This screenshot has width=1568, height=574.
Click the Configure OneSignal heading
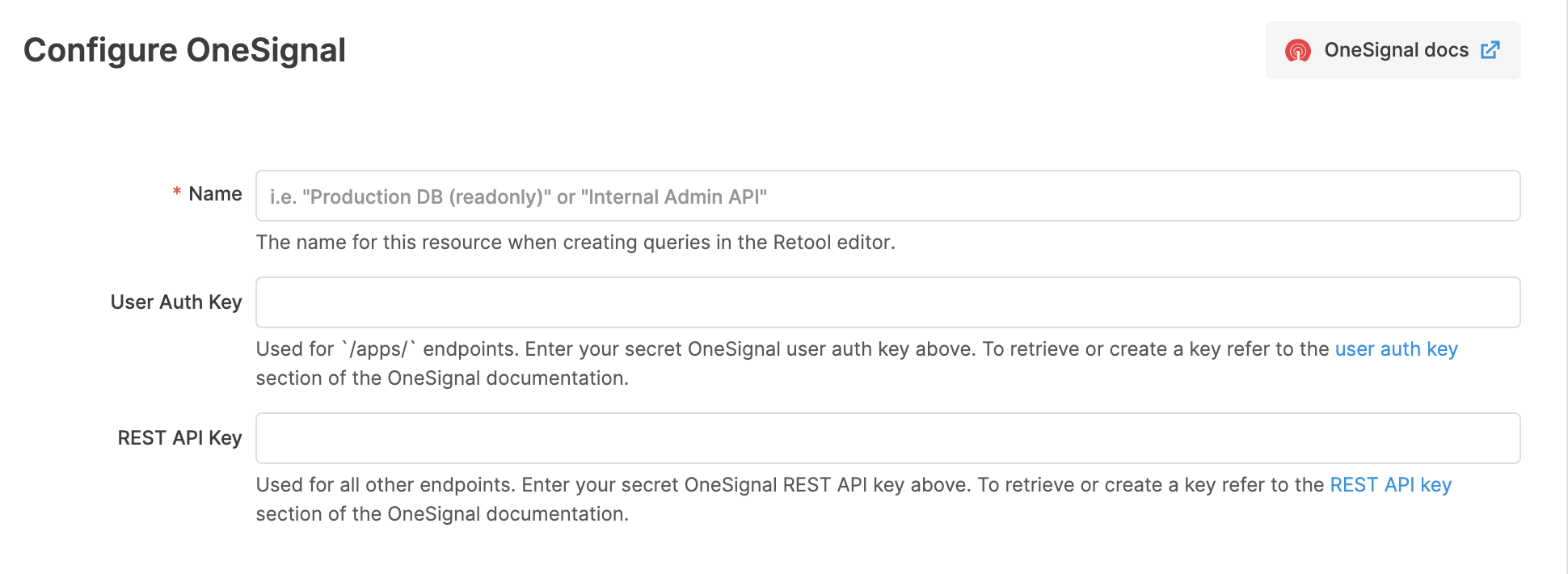point(184,50)
